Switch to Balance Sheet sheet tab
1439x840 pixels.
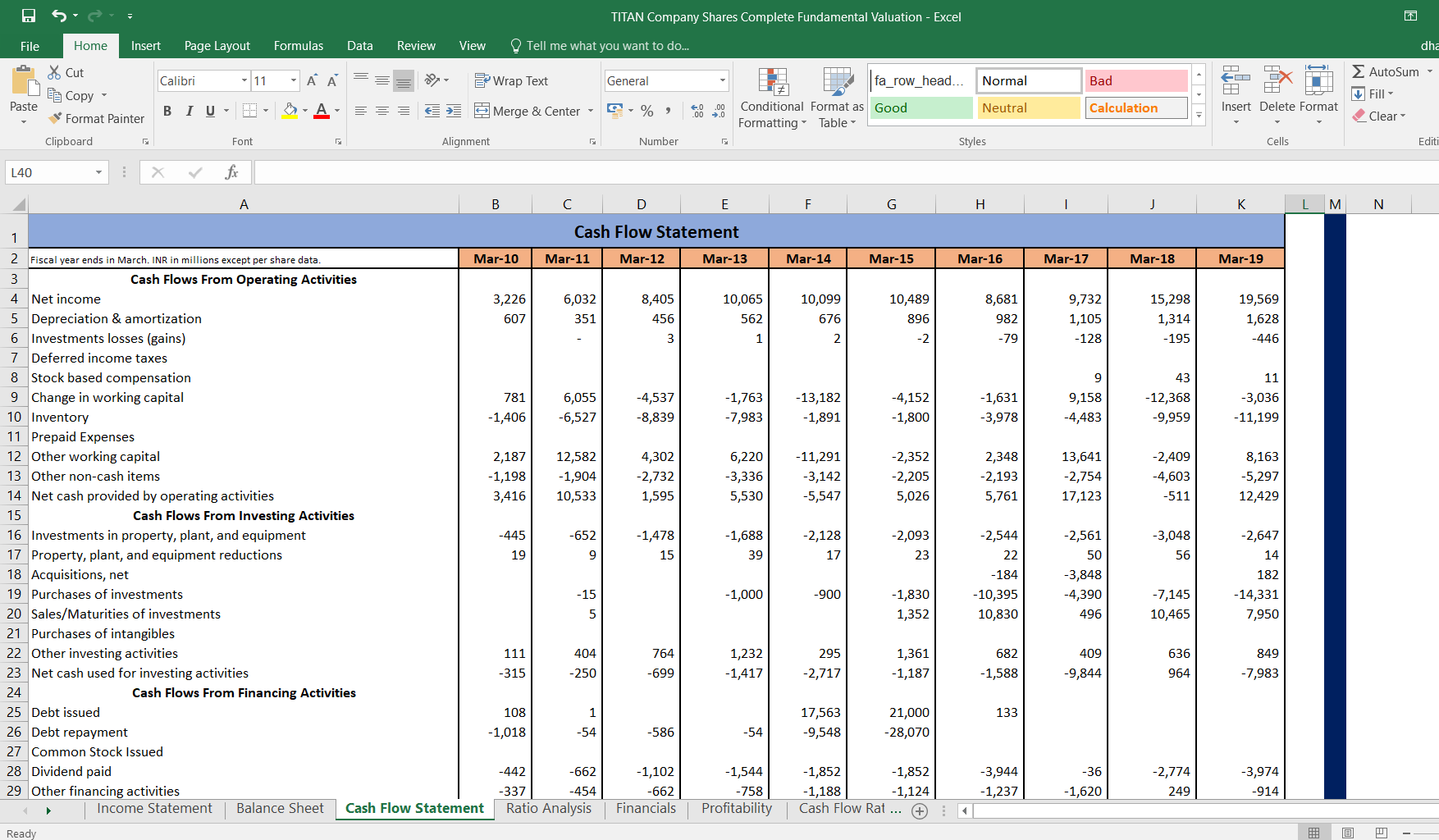point(280,809)
